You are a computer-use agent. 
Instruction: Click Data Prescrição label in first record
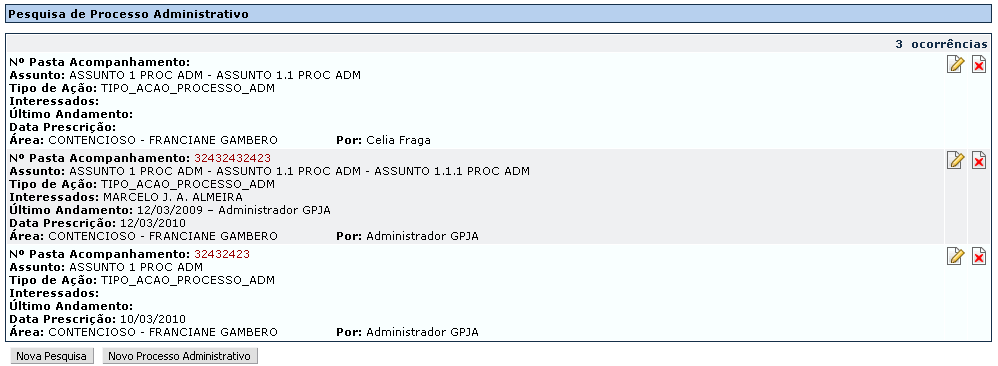tap(62, 127)
